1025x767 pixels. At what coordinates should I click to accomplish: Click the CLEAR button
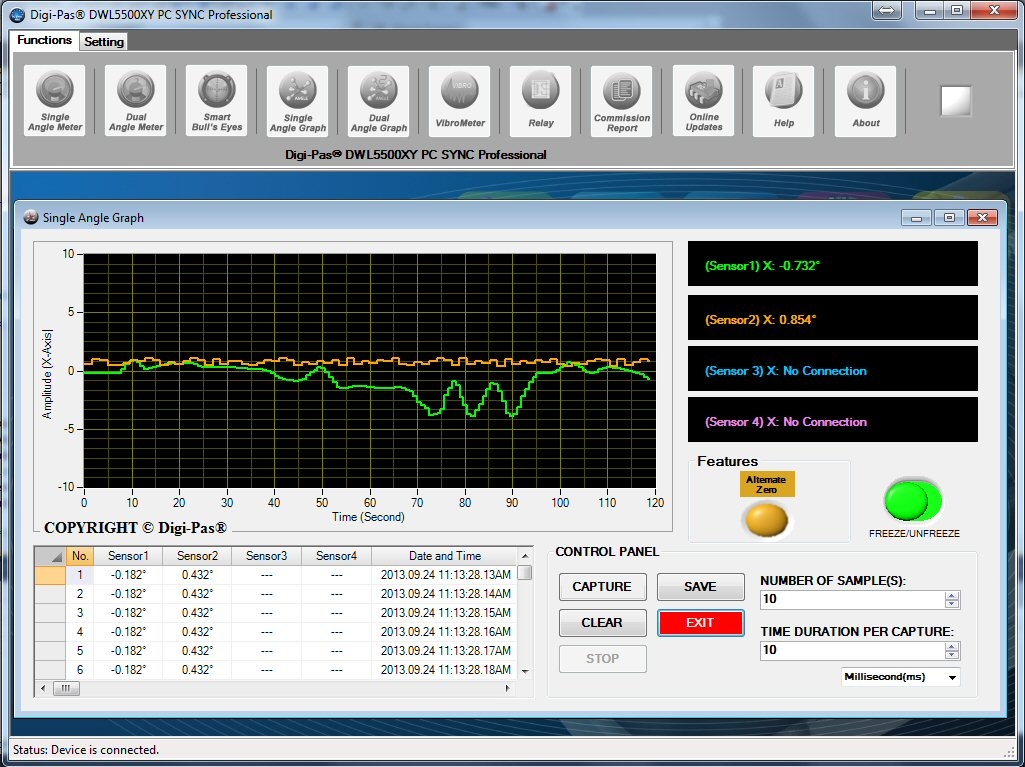[602, 622]
